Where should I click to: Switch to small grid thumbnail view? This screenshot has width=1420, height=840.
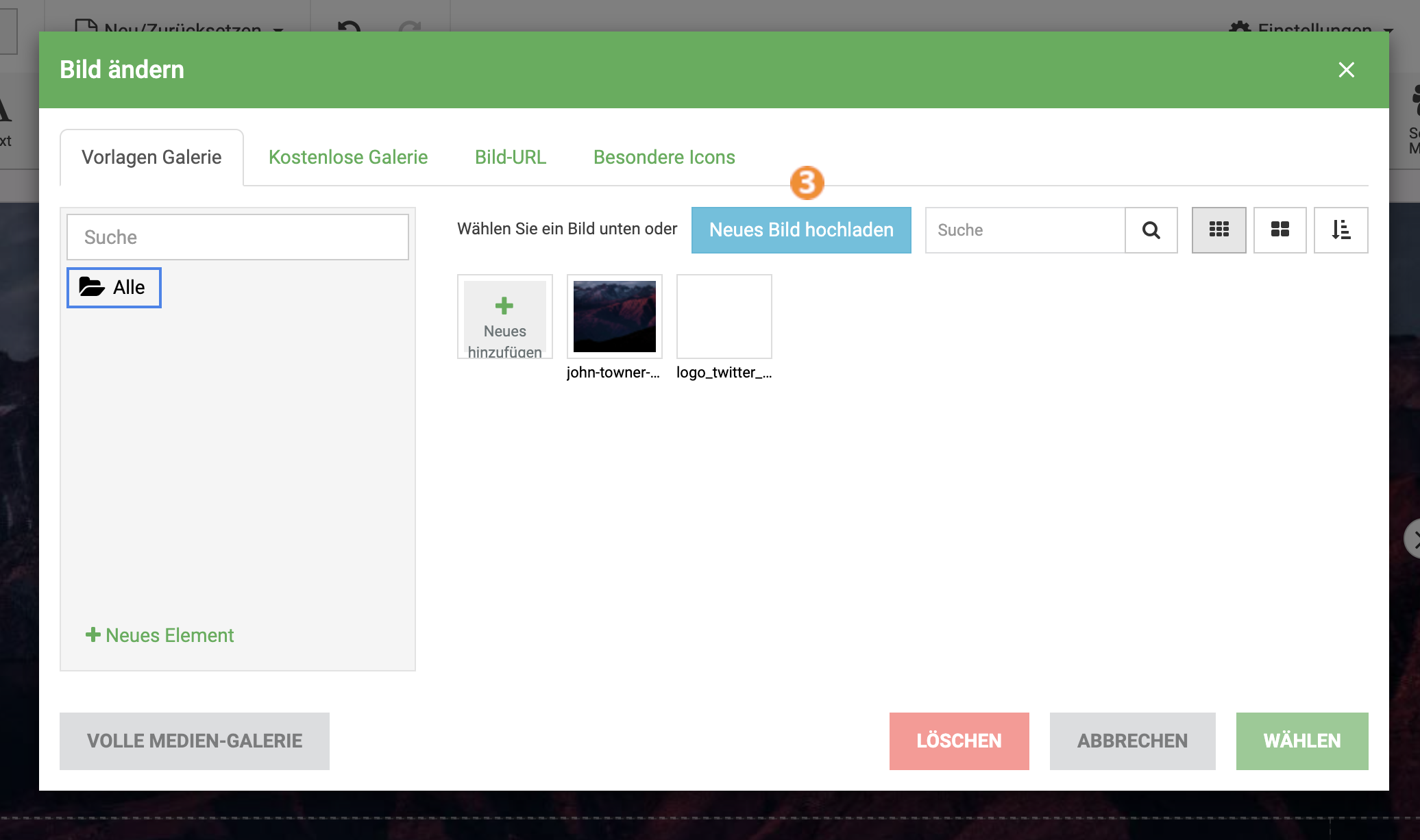click(x=1219, y=230)
